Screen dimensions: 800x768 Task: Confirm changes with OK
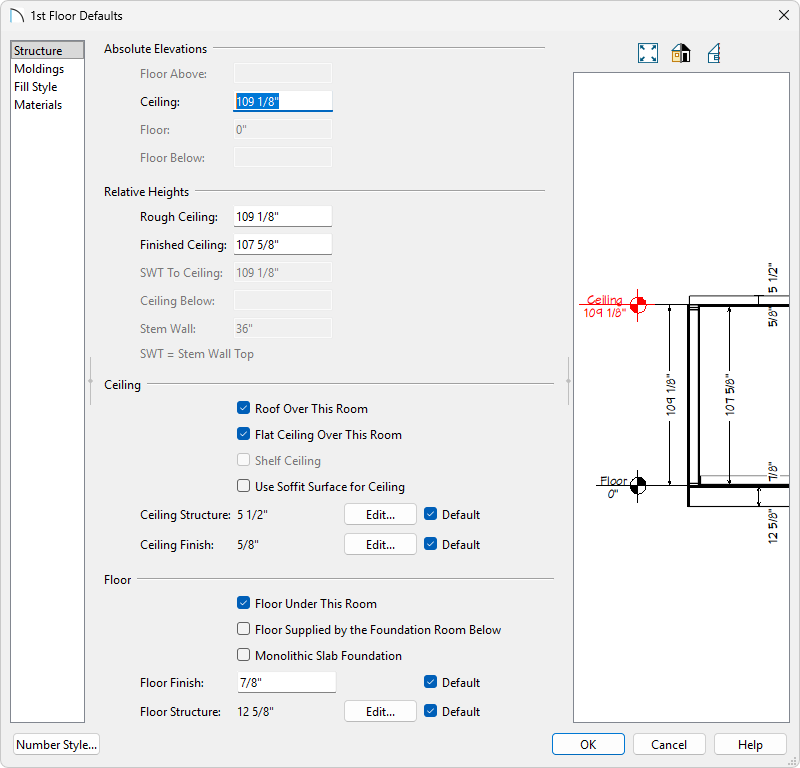[x=588, y=744]
